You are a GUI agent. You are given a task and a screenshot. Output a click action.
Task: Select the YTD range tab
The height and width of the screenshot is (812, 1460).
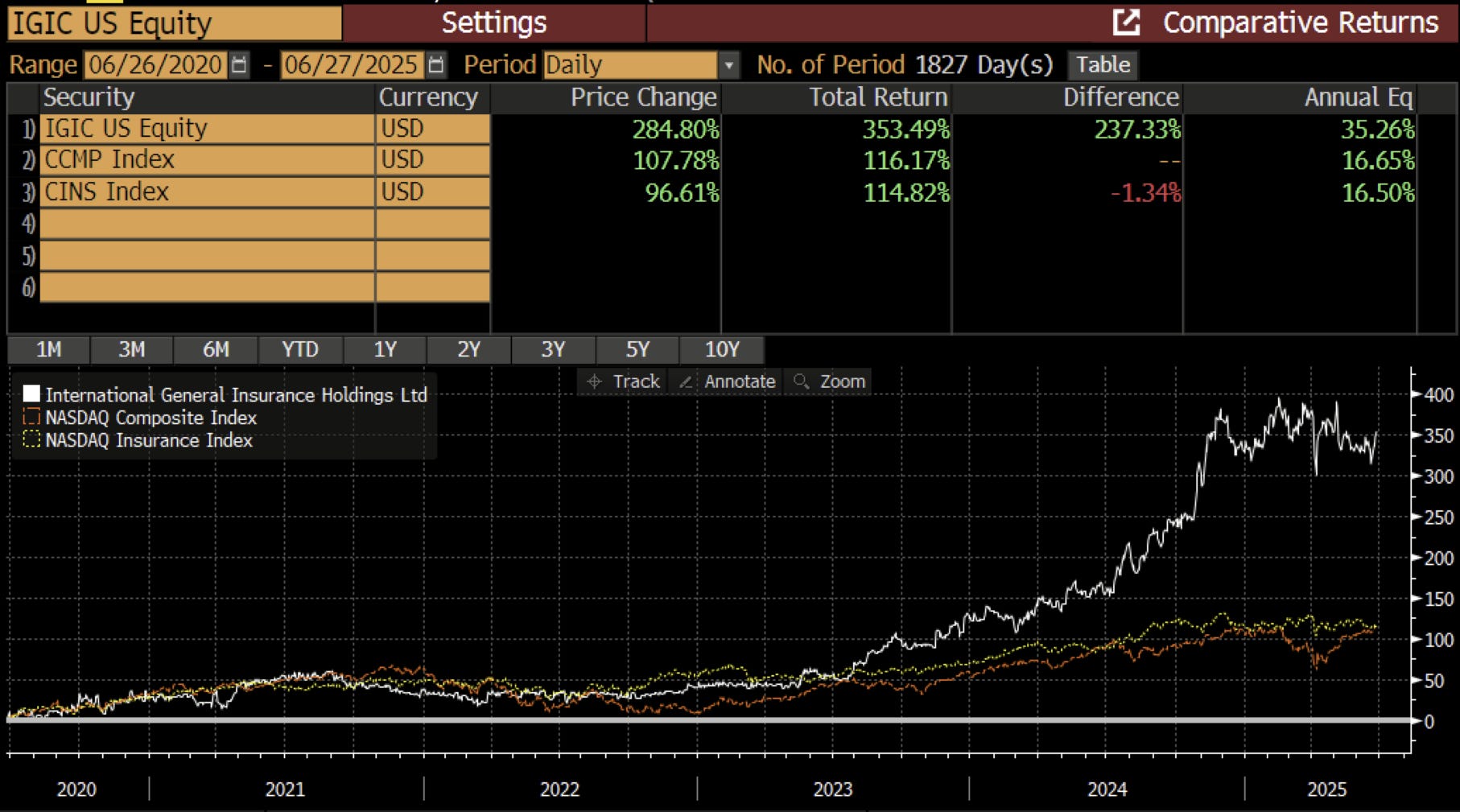click(x=300, y=350)
